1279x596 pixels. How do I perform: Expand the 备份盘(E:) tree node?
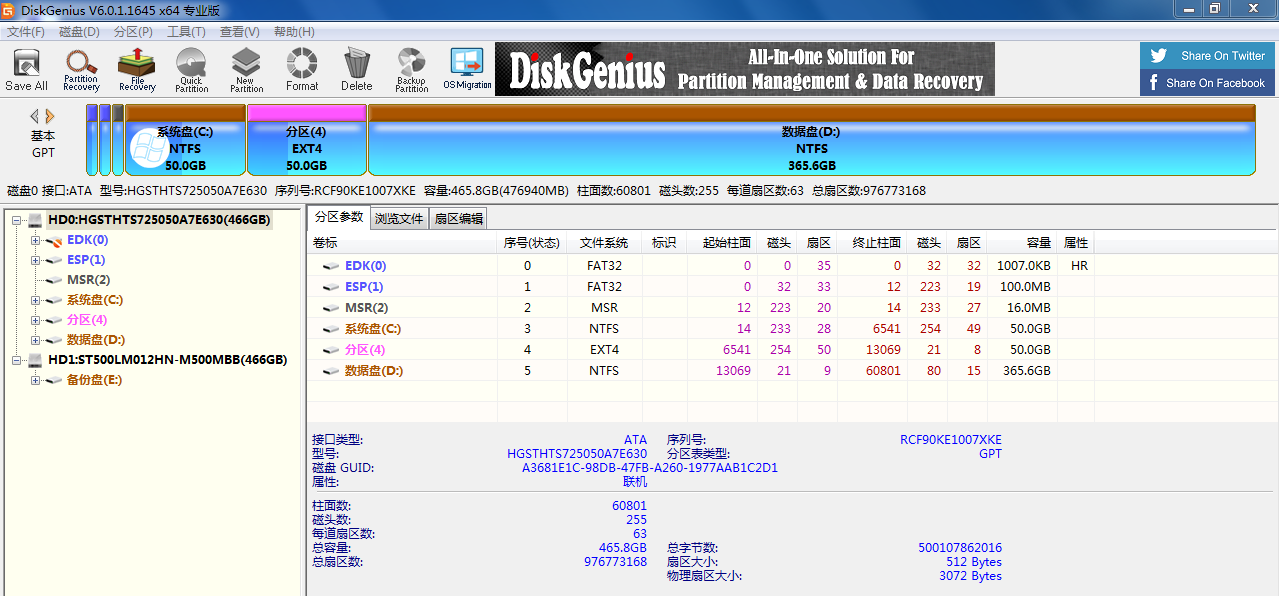click(x=35, y=380)
